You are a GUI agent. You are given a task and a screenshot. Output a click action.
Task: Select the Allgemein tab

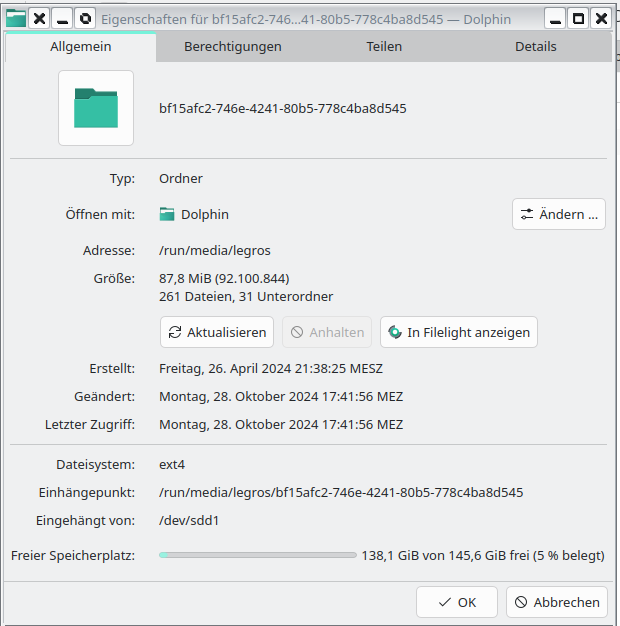[81, 47]
